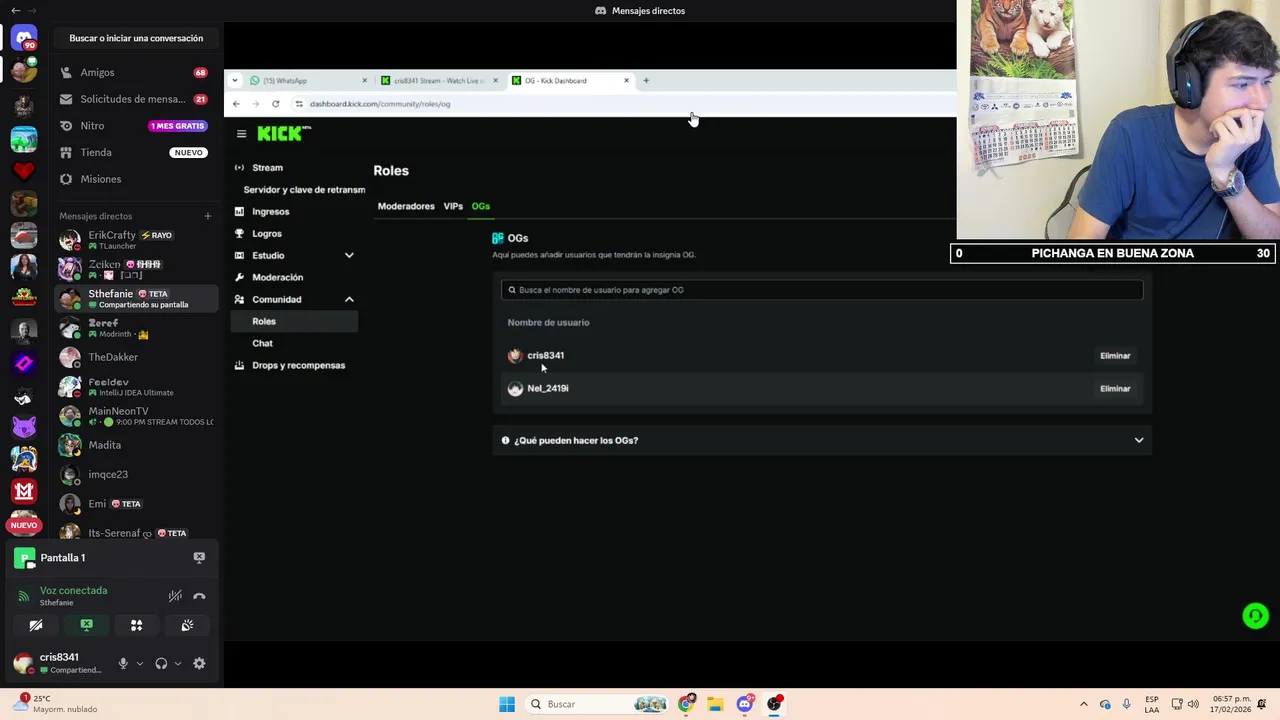Click the OG username search field
The height and width of the screenshot is (720, 1280).
tap(822, 290)
